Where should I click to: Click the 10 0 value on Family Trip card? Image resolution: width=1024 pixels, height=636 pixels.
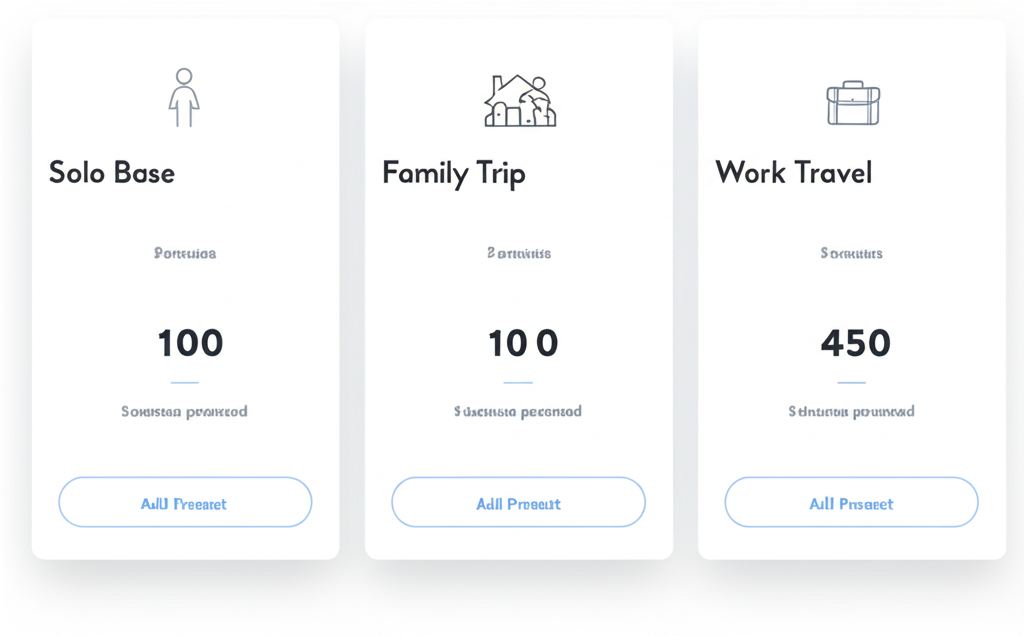click(522, 344)
